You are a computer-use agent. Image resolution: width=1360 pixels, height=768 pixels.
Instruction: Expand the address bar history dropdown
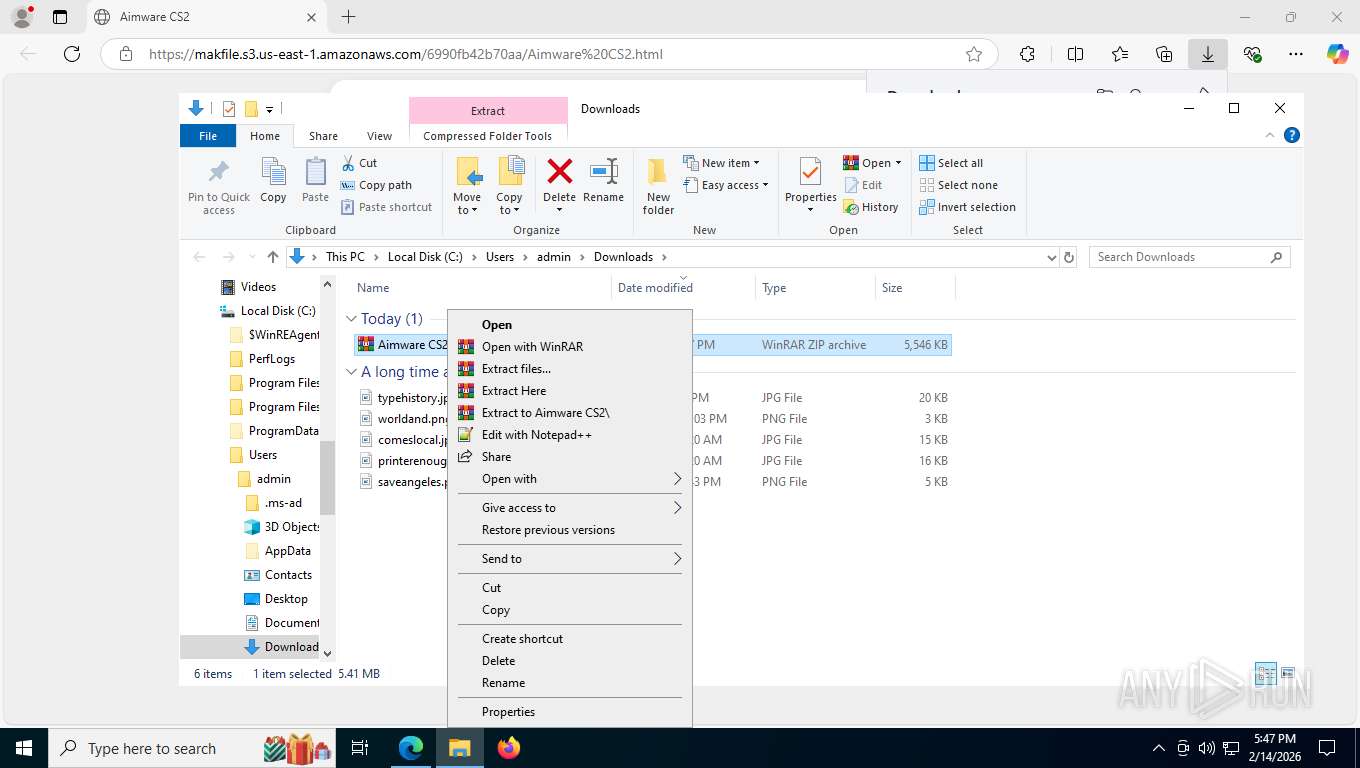(x=1051, y=257)
